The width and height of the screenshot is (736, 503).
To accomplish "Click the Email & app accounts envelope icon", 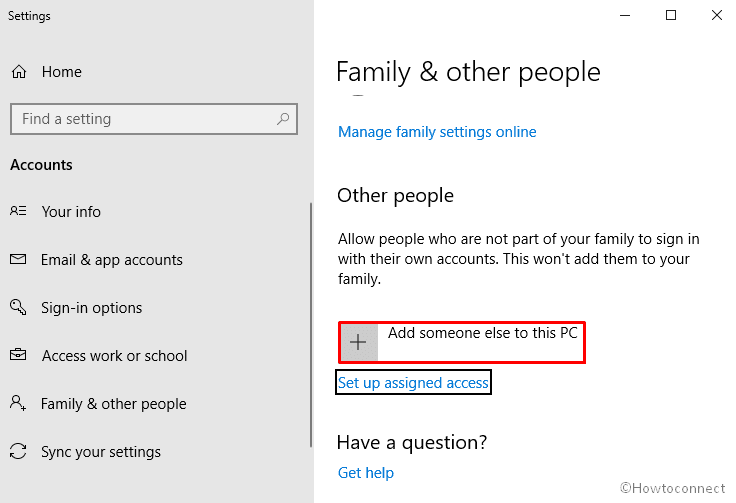I will (18, 260).
